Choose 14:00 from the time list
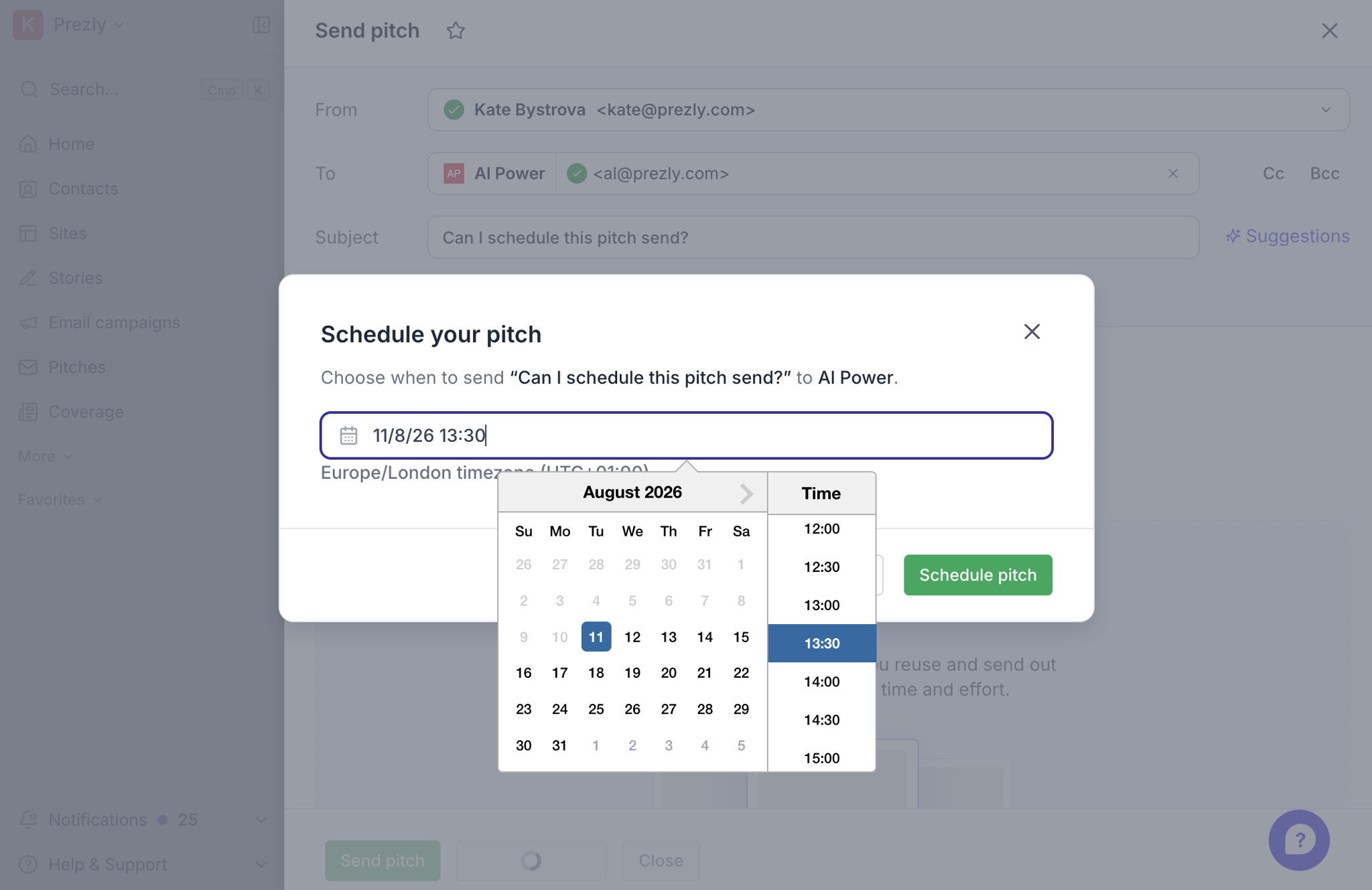Screen dimensions: 1372x890 click(821, 682)
